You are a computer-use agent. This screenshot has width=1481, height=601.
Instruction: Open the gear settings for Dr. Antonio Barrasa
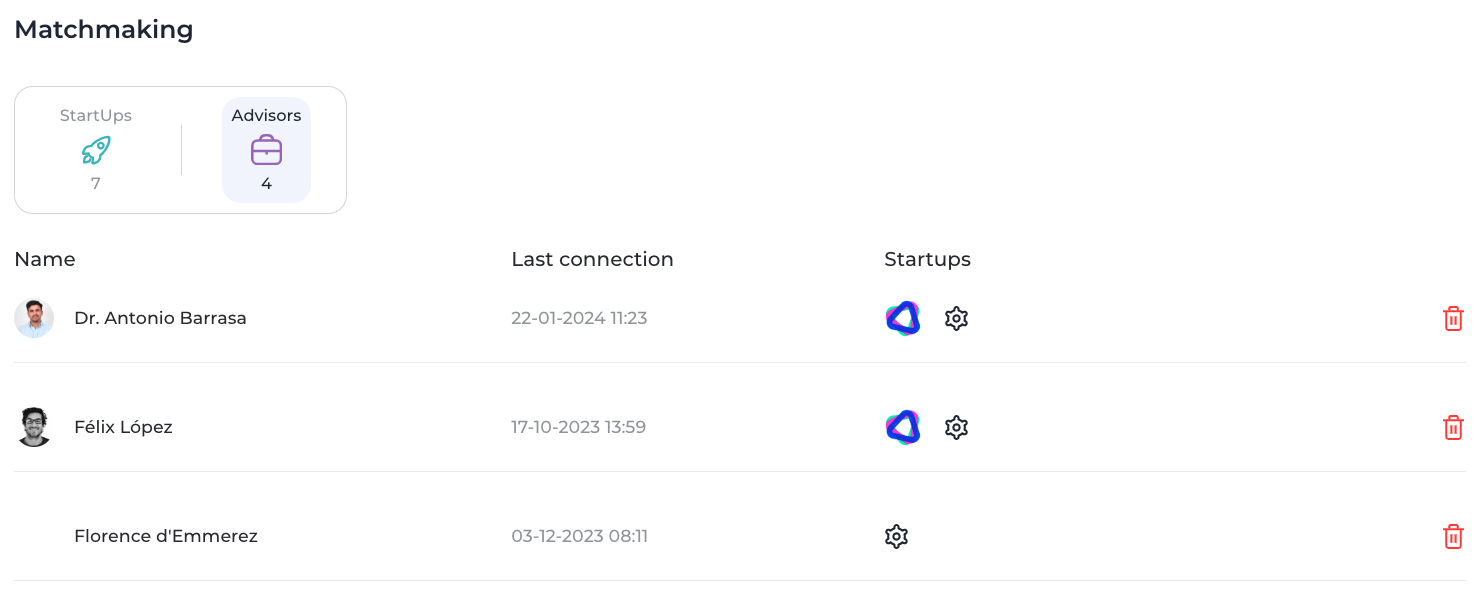[x=957, y=319]
